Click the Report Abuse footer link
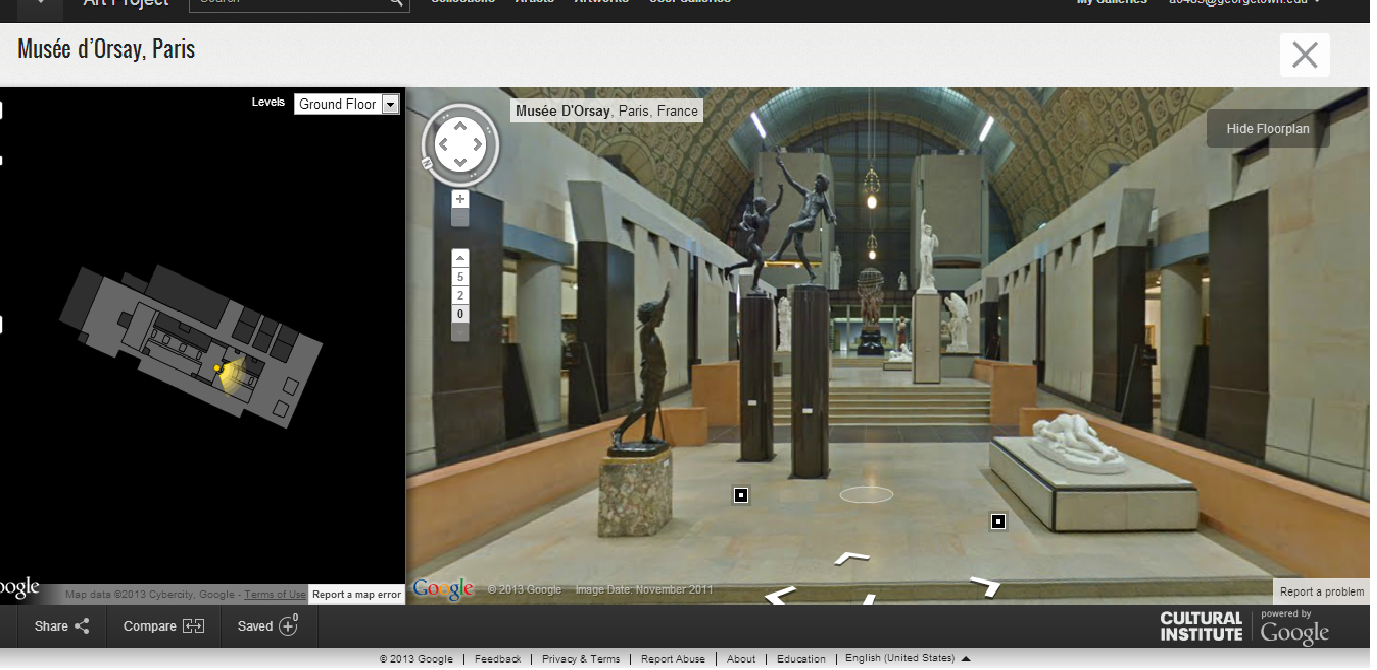This screenshot has width=1377, height=670. click(x=673, y=659)
